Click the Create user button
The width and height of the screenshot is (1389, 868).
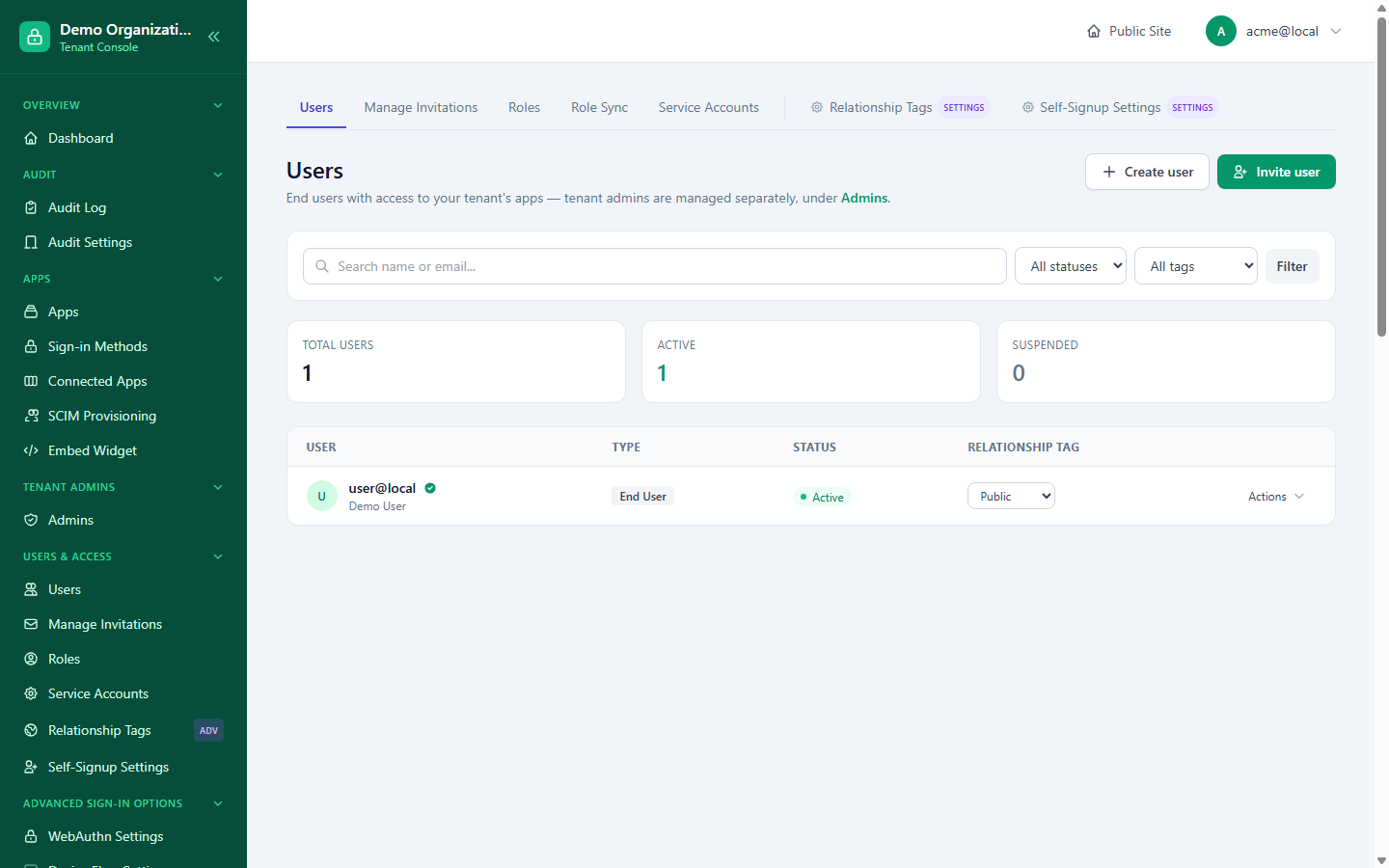(x=1147, y=172)
